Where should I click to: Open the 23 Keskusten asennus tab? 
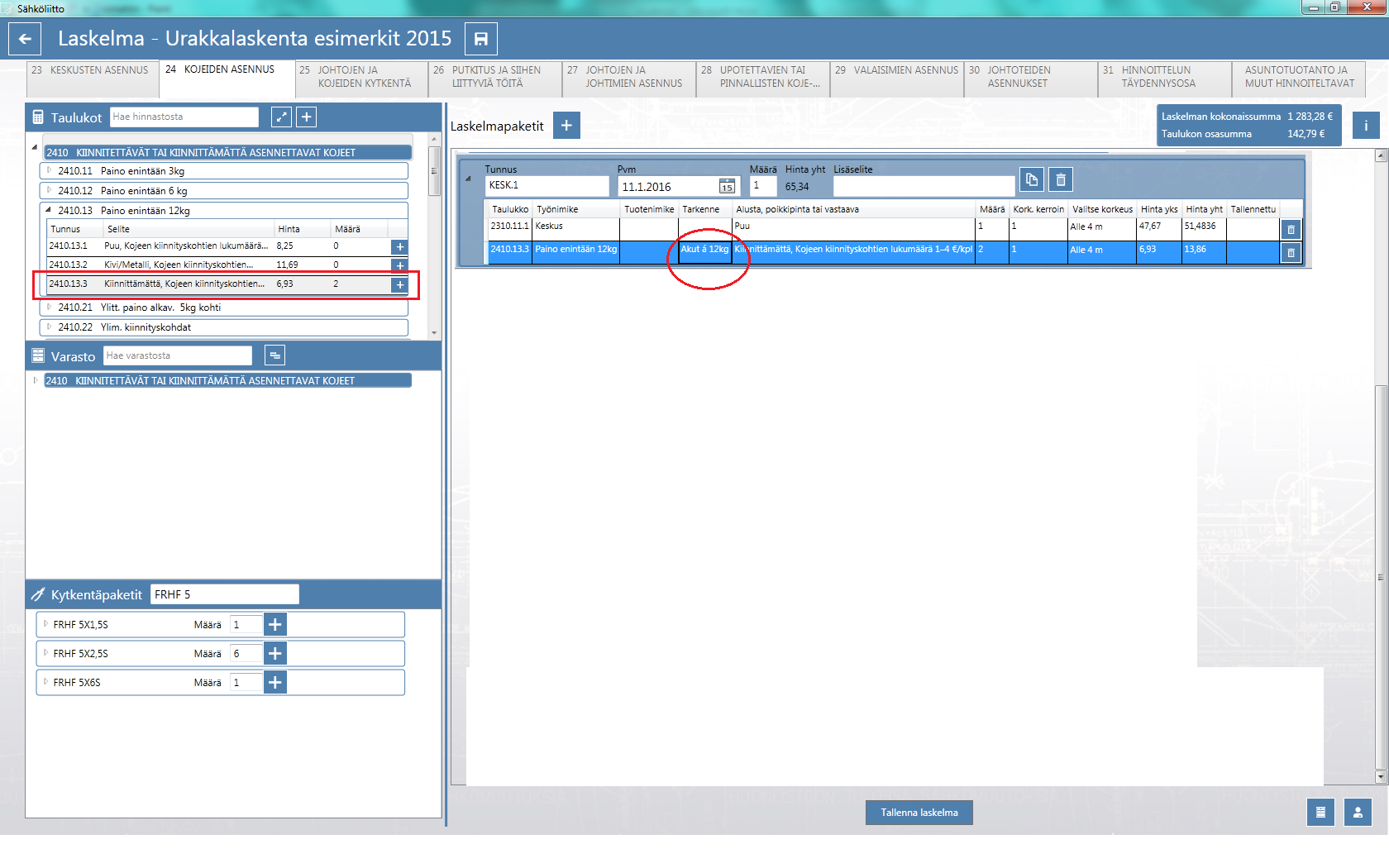pyautogui.click(x=92, y=79)
